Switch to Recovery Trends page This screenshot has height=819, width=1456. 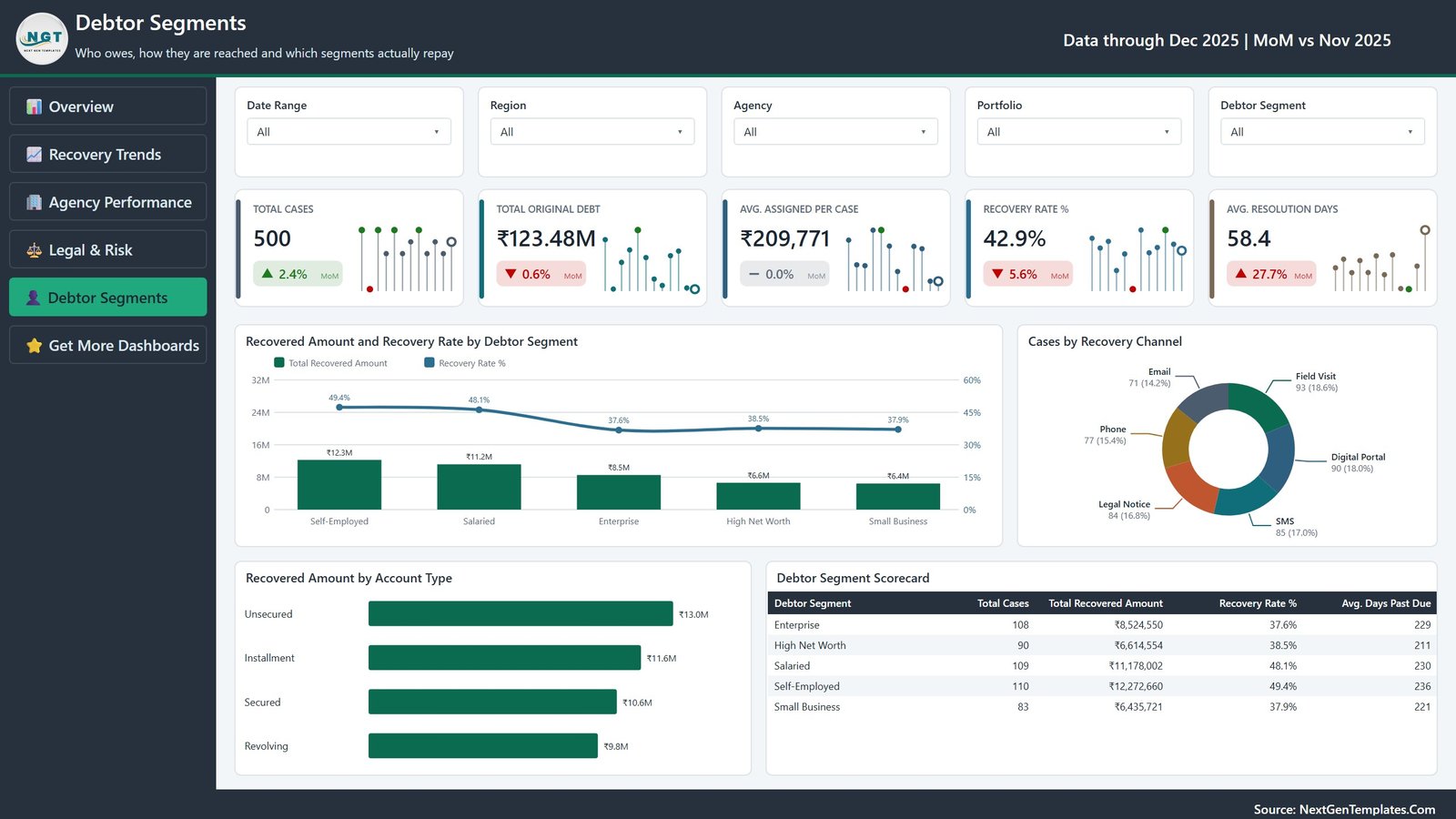(x=108, y=155)
